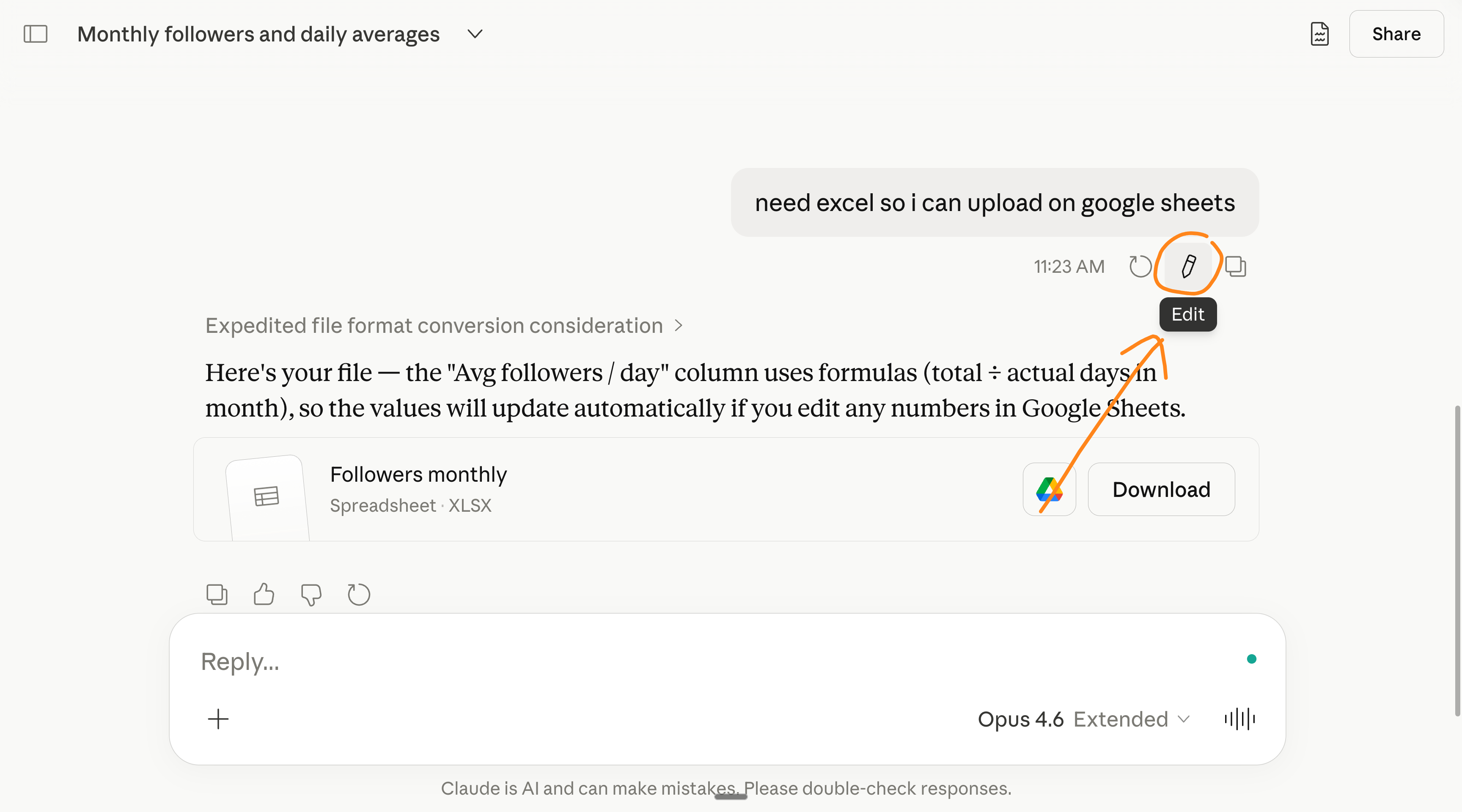Retry the user message with circular arrow
The width and height of the screenshot is (1462, 812).
(1140, 266)
